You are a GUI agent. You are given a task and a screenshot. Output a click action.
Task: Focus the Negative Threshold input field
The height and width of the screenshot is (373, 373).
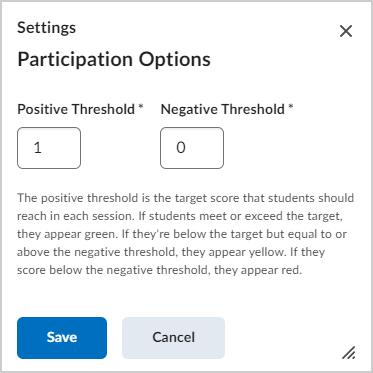click(x=192, y=148)
